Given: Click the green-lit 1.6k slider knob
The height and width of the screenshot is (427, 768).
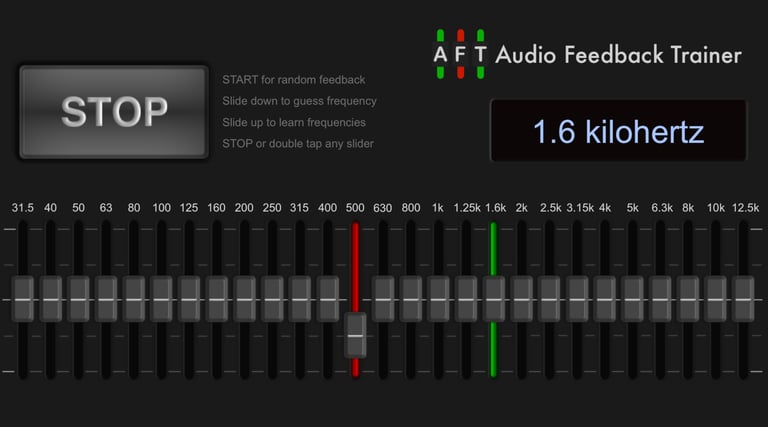Looking at the screenshot, I should point(494,299).
